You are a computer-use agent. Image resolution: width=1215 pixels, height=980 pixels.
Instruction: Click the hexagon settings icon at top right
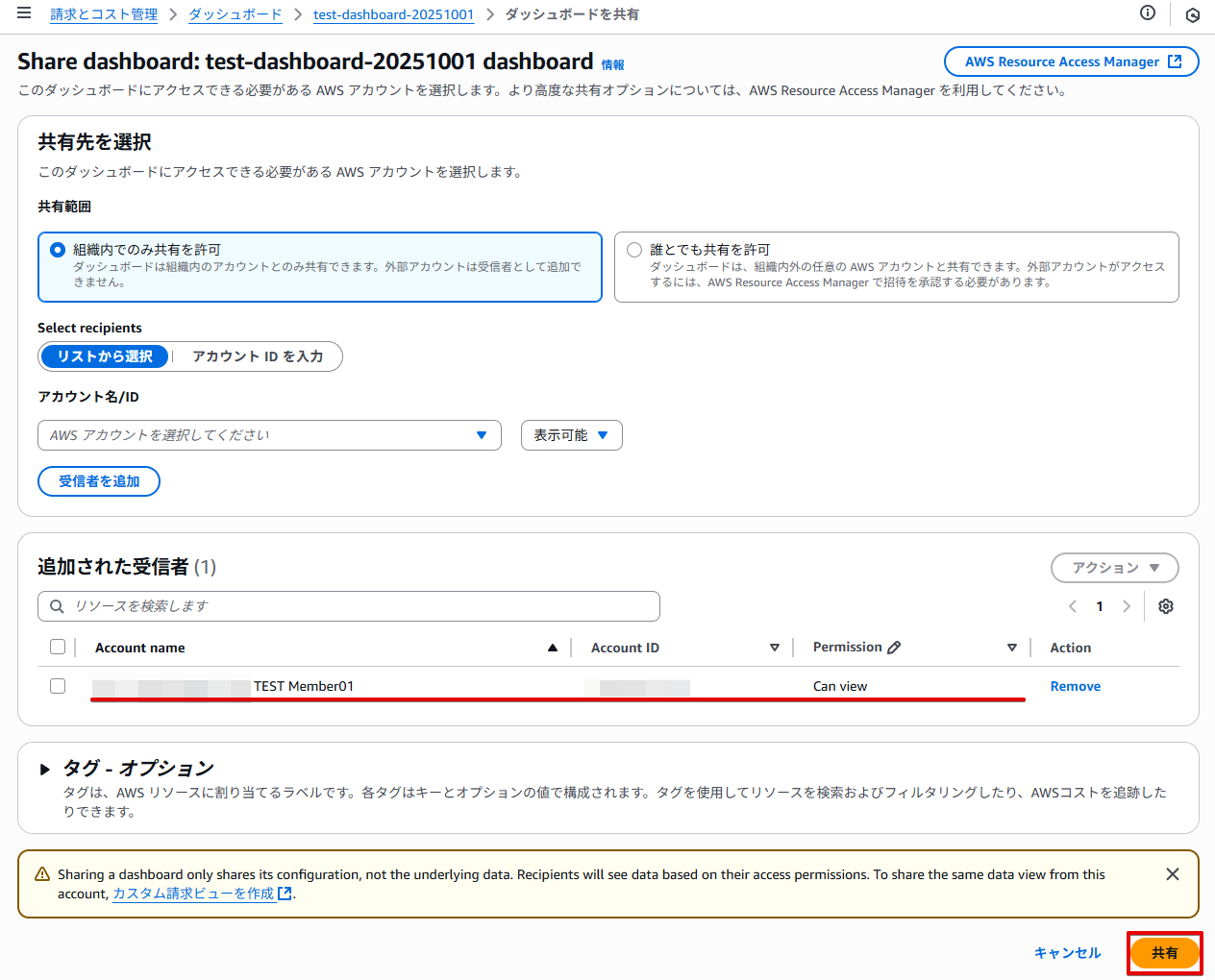pyautogui.click(x=1192, y=14)
